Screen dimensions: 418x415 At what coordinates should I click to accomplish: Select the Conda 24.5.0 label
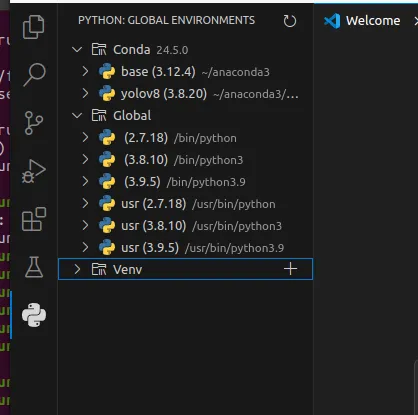point(151,50)
